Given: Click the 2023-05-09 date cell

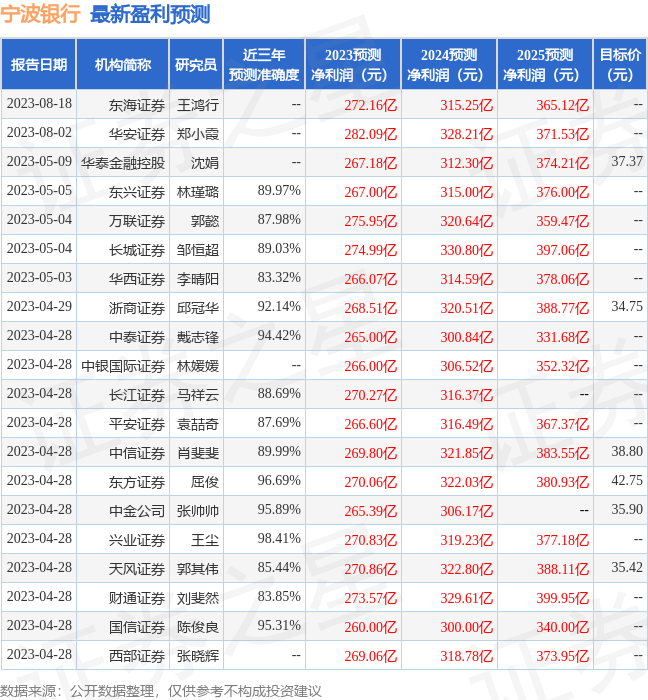Looking at the screenshot, I should click(x=39, y=162).
